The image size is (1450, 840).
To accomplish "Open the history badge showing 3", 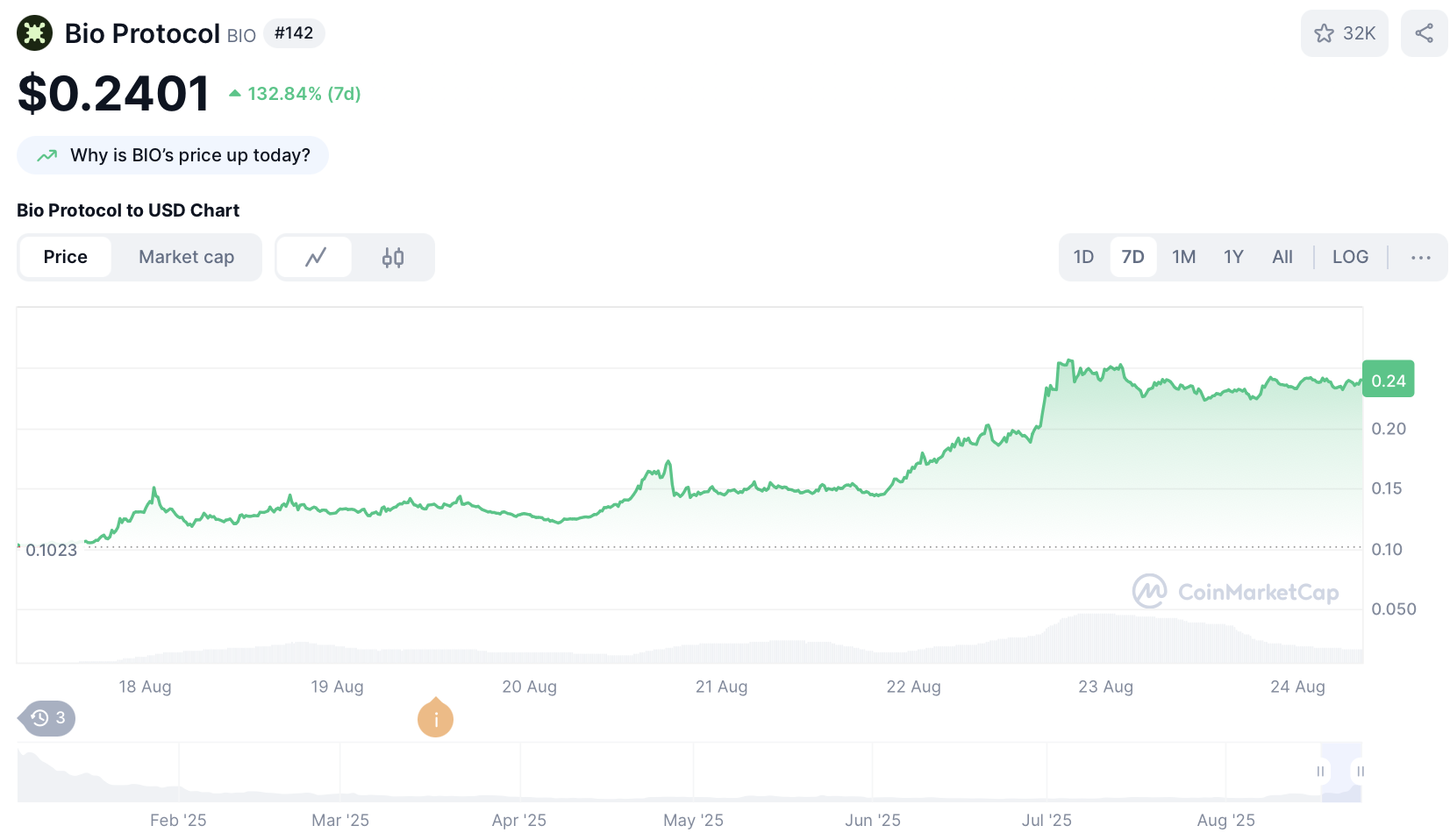I will click(x=48, y=718).
